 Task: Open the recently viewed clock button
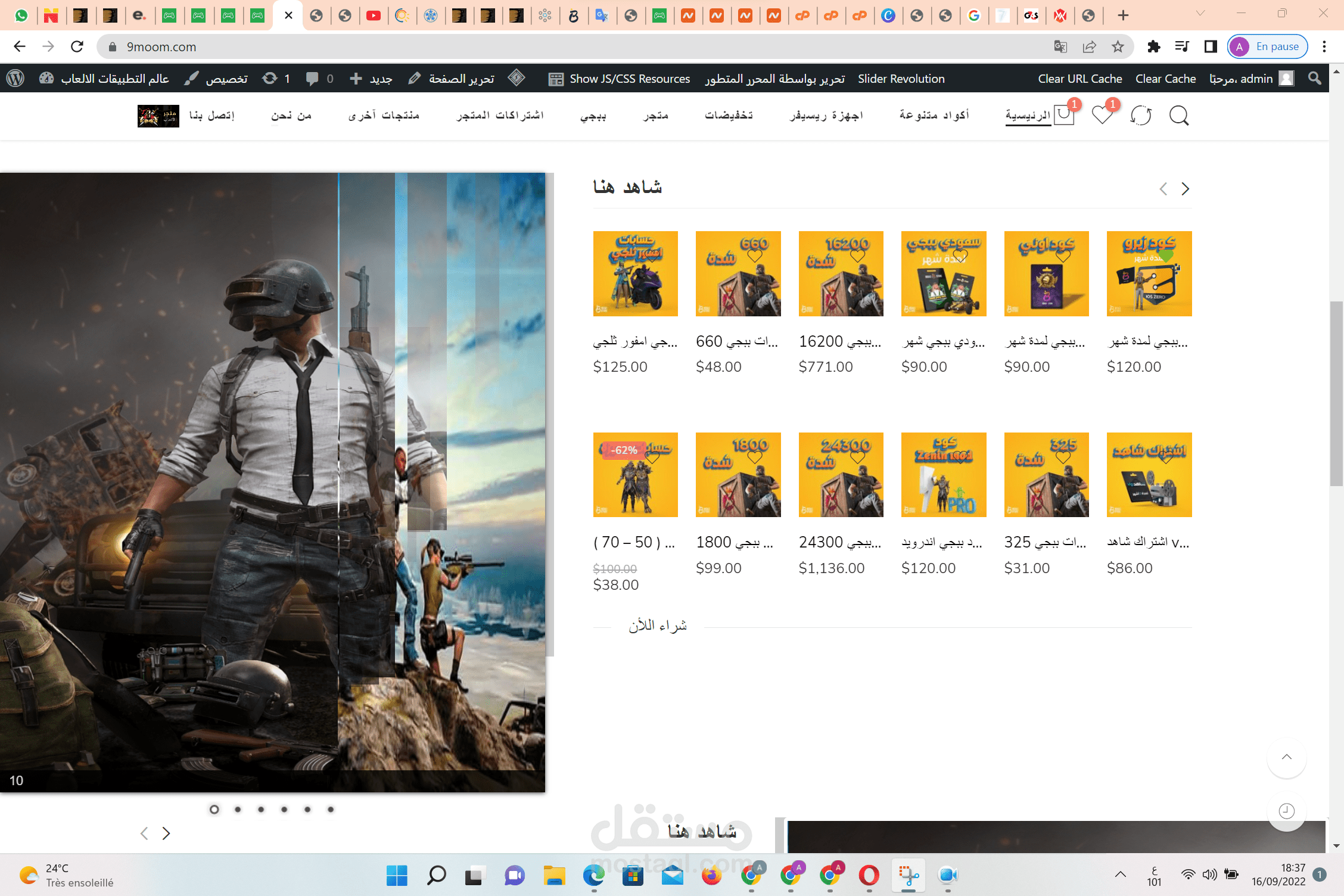[x=1287, y=811]
